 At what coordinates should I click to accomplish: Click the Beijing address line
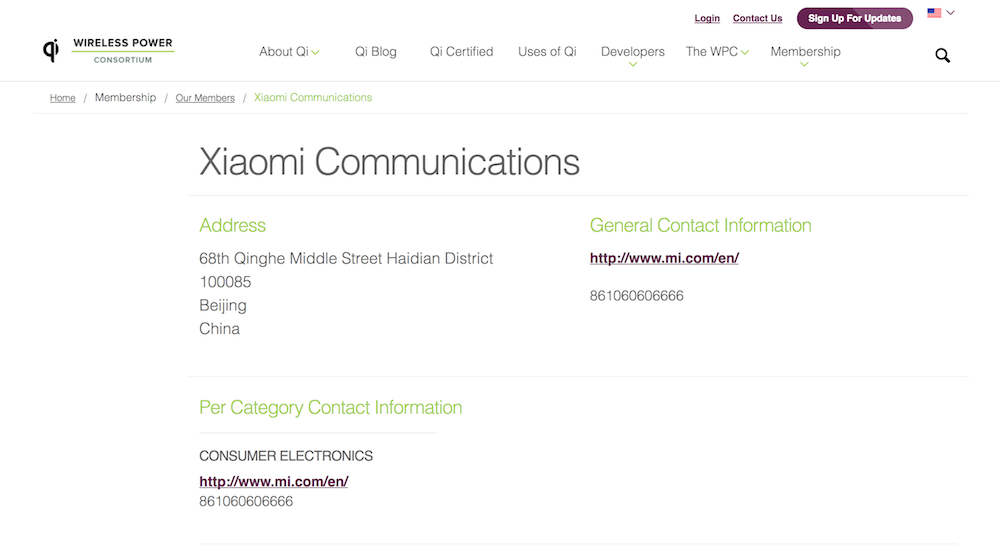tap(223, 305)
